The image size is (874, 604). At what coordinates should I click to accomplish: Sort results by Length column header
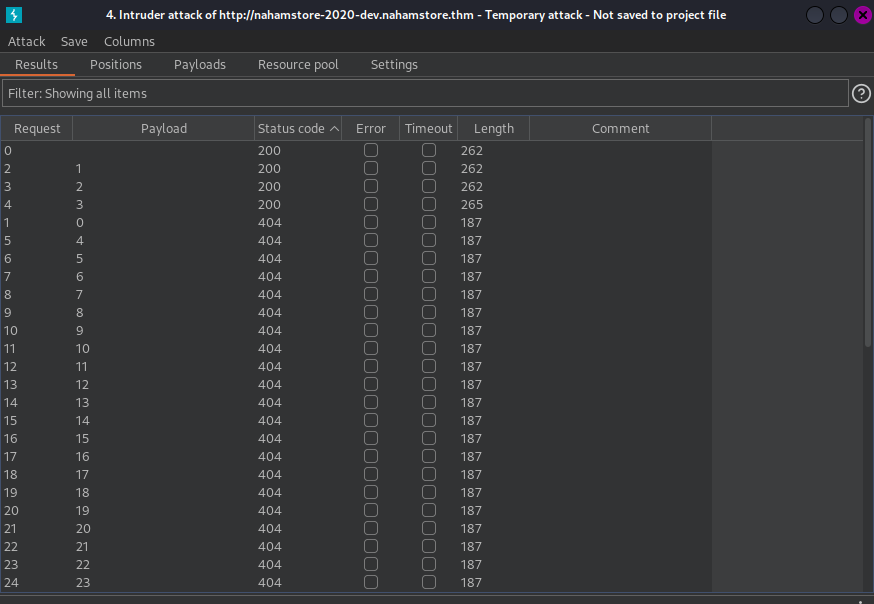click(494, 129)
